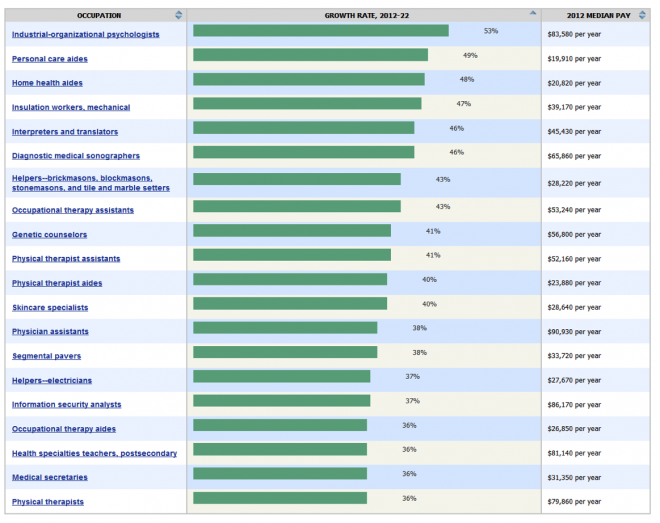660x523 pixels.
Task: Go to Home health aides page
Action: 47,83
